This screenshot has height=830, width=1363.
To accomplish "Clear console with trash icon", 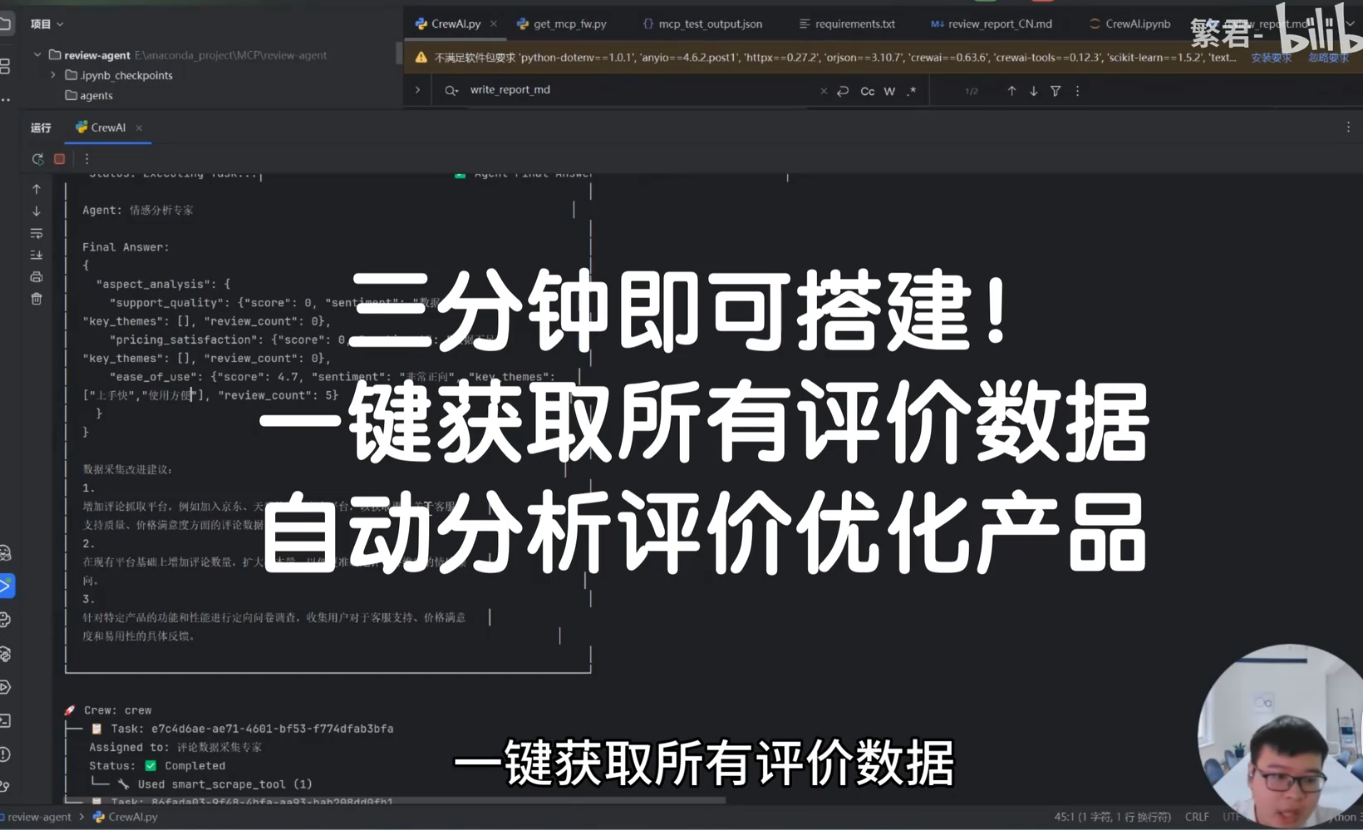I will click(x=37, y=299).
